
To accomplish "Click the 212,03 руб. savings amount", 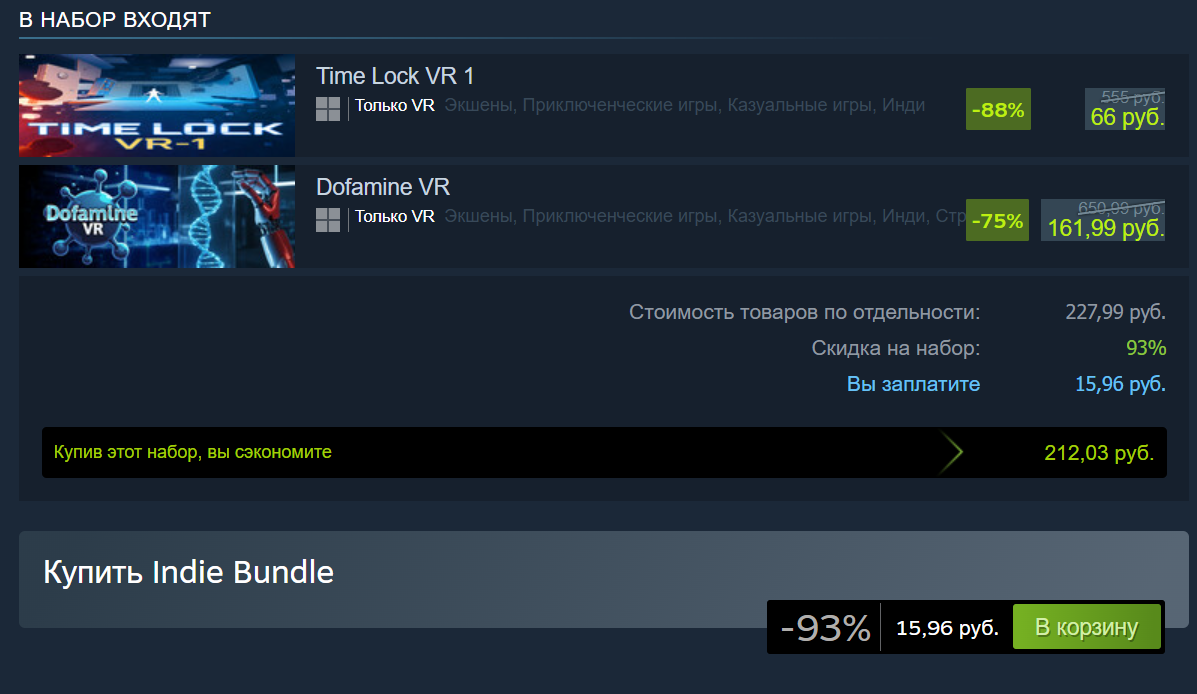I will [x=1099, y=453].
